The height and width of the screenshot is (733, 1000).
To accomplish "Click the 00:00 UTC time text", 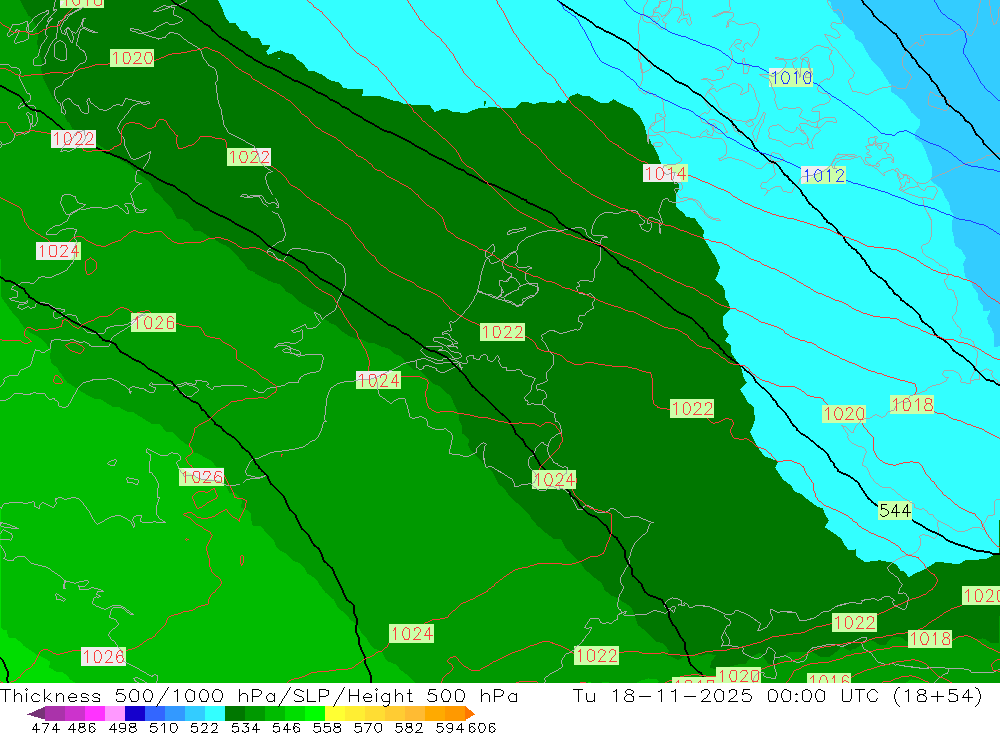I will pos(823,695).
